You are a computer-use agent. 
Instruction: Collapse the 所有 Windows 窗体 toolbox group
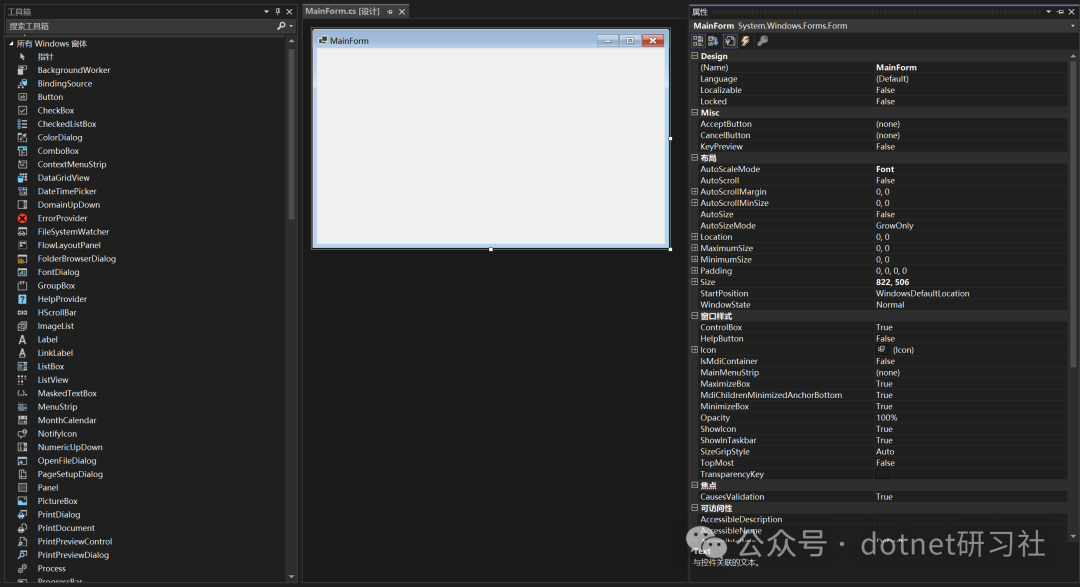tap(11, 44)
